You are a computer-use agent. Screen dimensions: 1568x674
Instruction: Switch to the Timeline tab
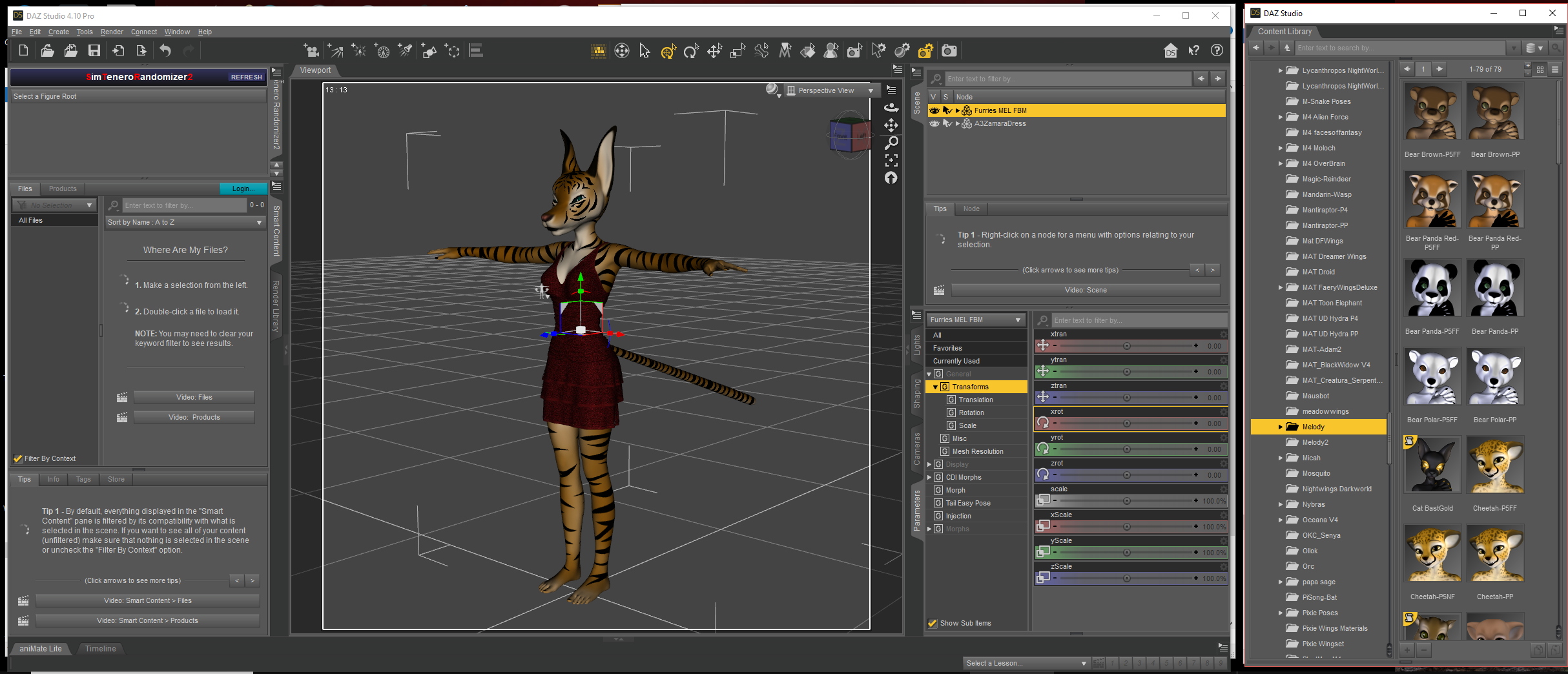(x=100, y=649)
